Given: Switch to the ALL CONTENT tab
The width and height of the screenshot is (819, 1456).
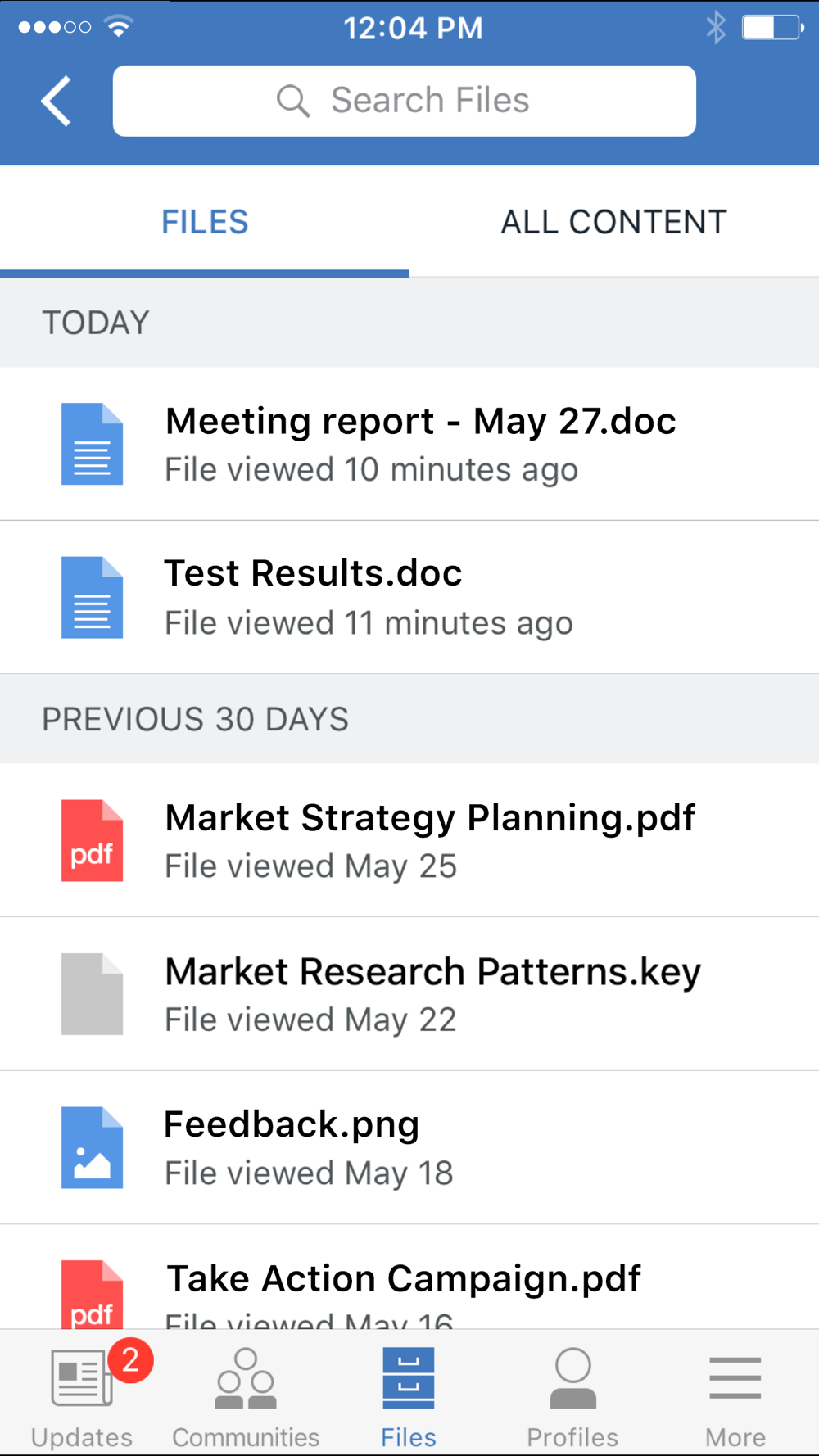Looking at the screenshot, I should (613, 222).
